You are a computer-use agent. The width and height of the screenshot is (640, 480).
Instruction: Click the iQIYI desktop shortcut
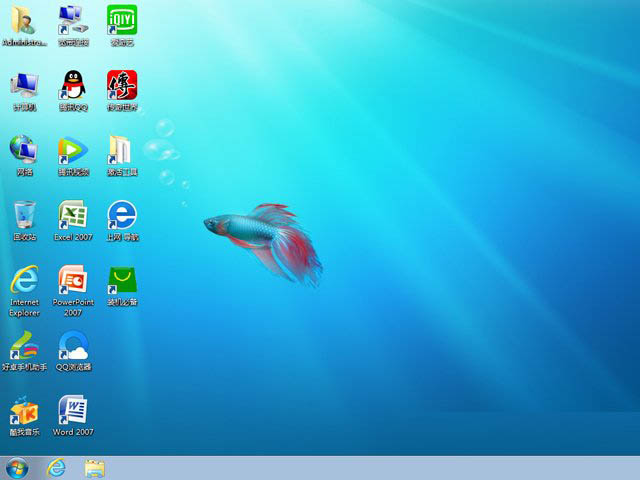(121, 20)
